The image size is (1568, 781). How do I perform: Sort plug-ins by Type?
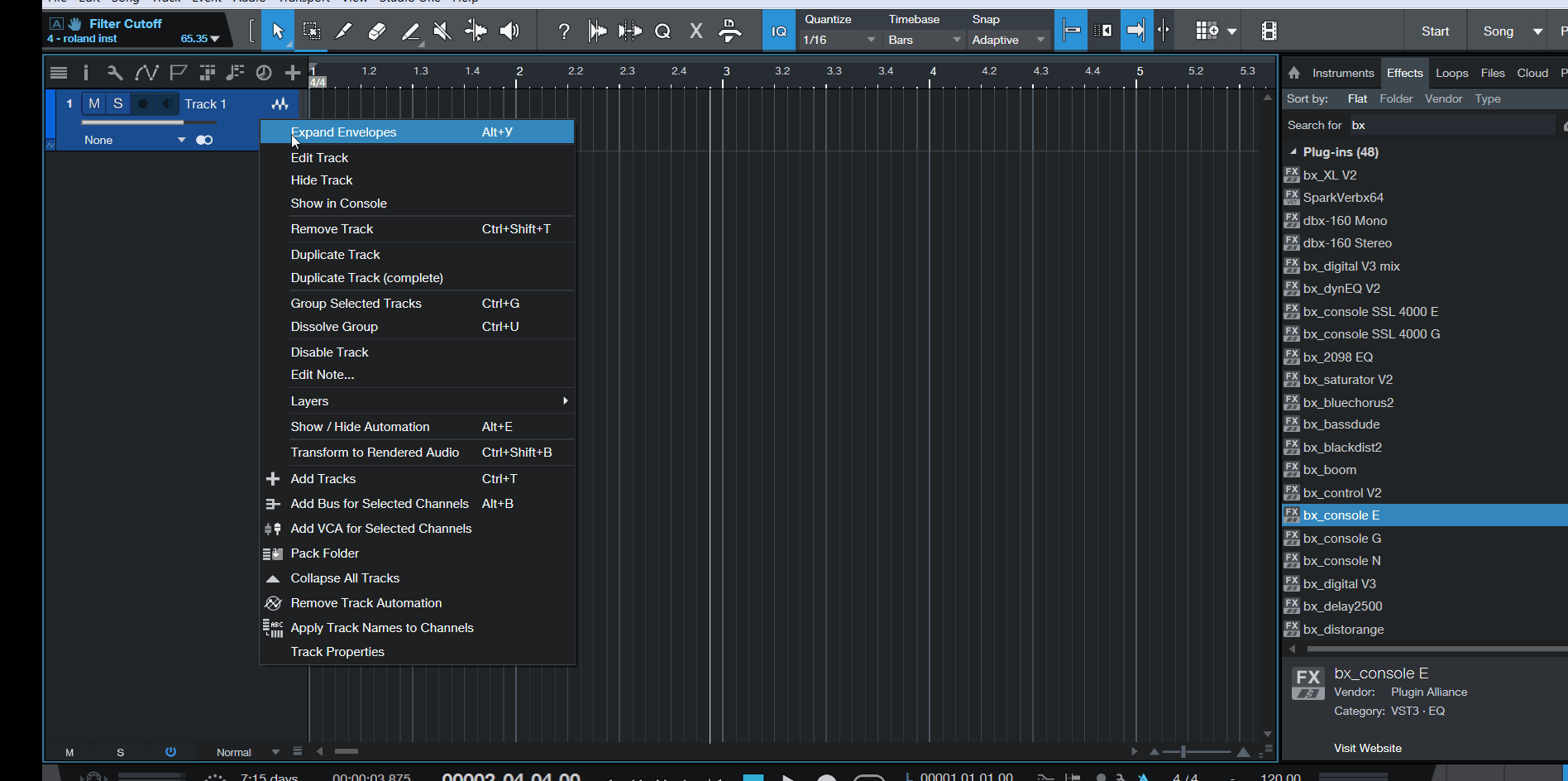tap(1488, 98)
